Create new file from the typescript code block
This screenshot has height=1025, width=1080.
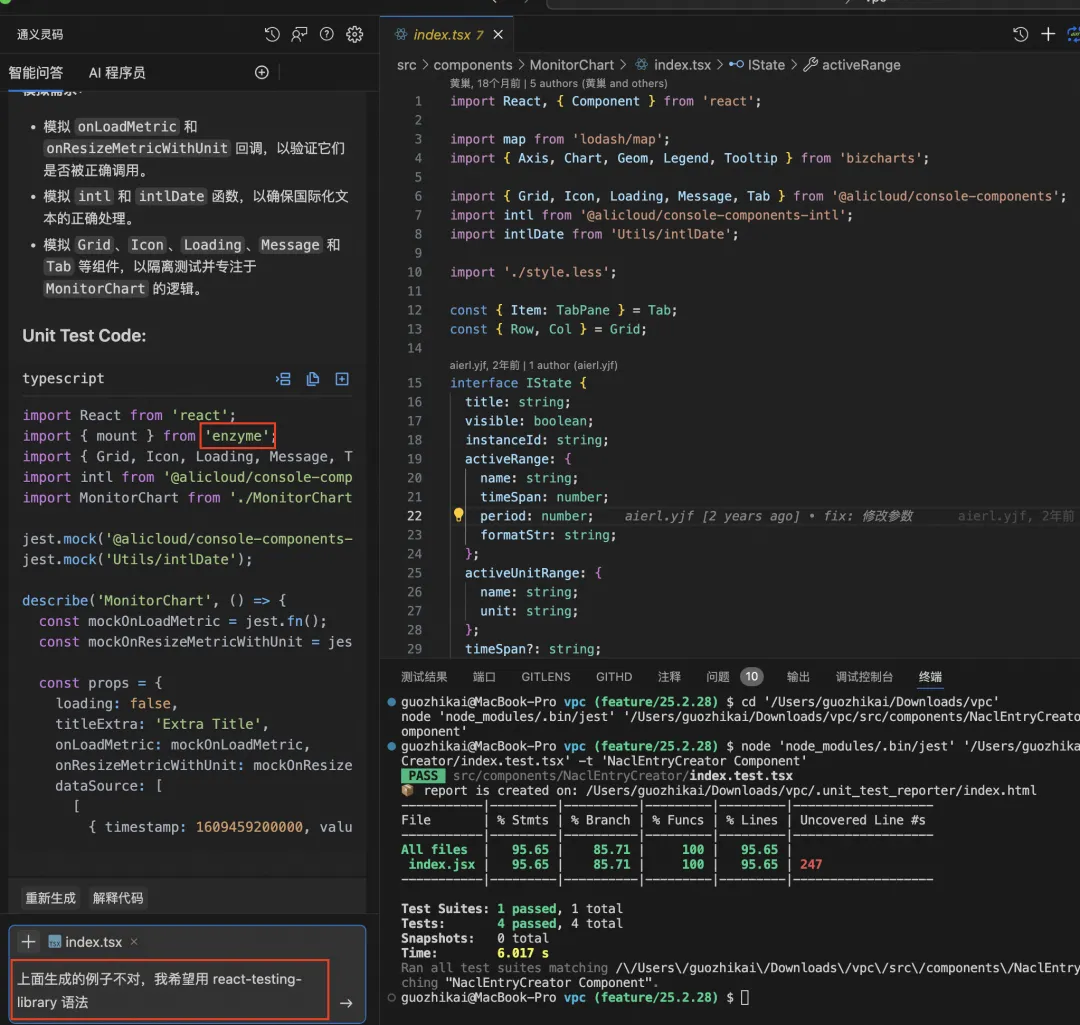[342, 379]
